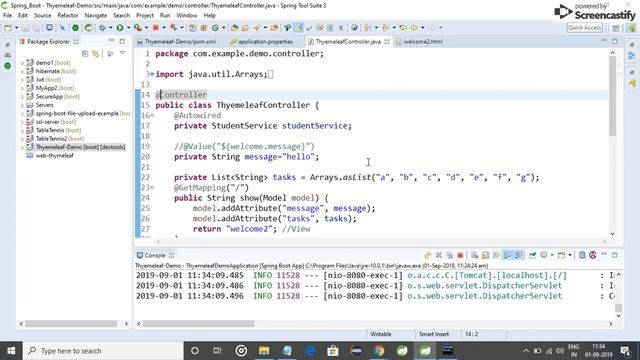Select SecureApp project in Package Explorer
The width and height of the screenshot is (640, 360).
coord(58,97)
